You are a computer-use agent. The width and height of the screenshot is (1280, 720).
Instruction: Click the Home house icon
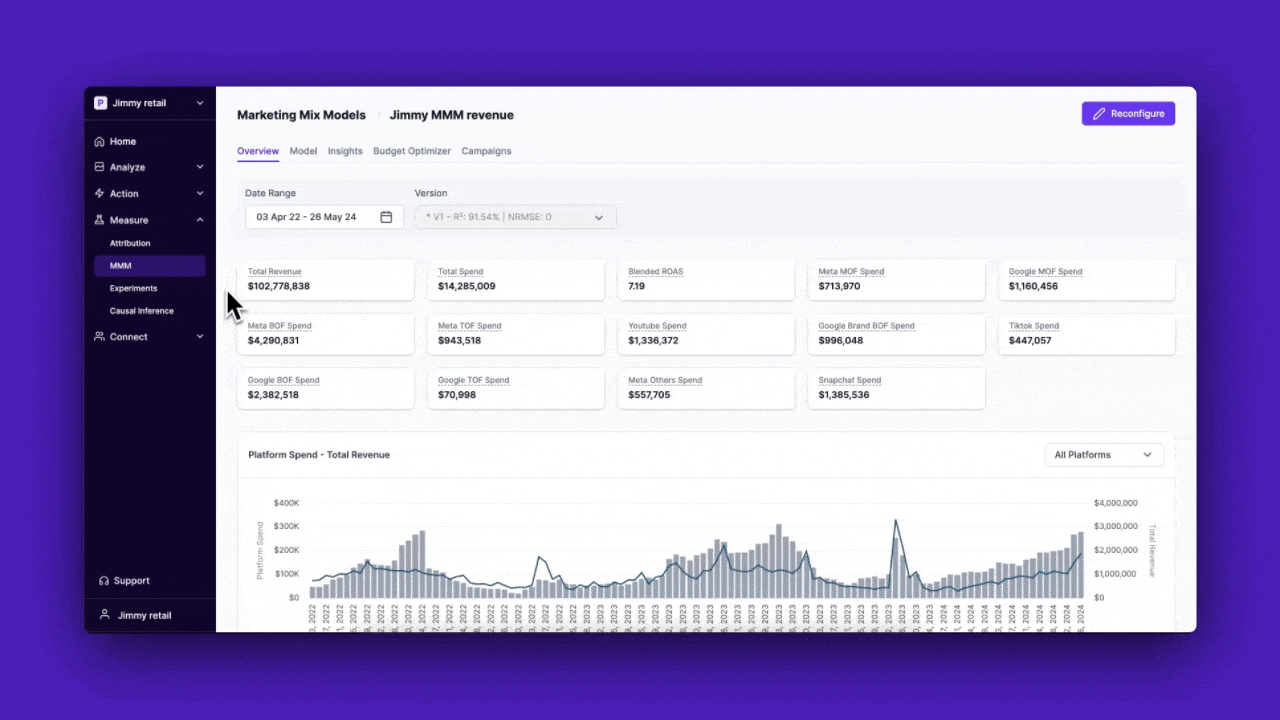tap(99, 141)
